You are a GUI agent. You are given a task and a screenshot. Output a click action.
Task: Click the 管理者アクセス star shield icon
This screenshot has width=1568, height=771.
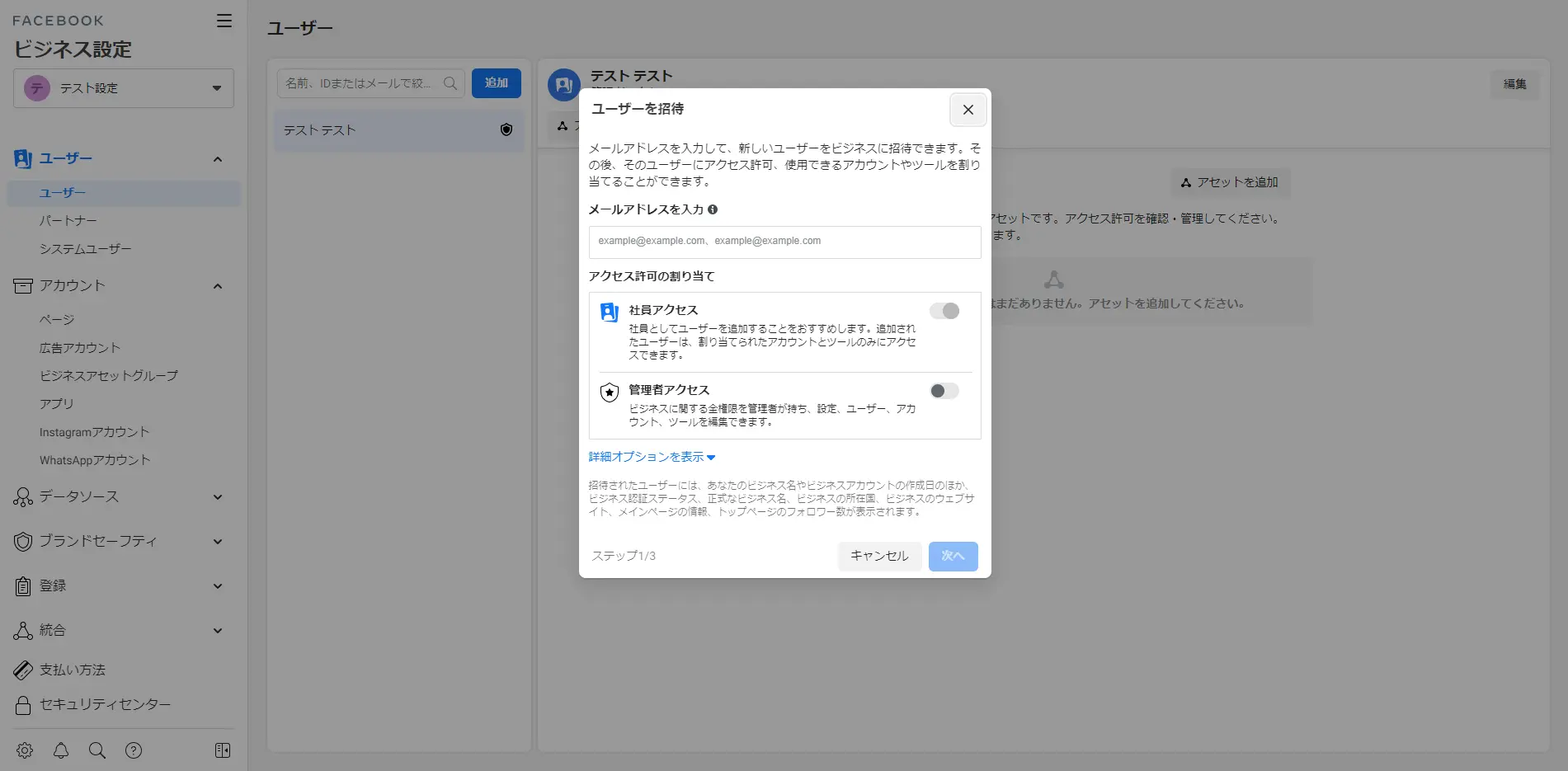point(610,393)
